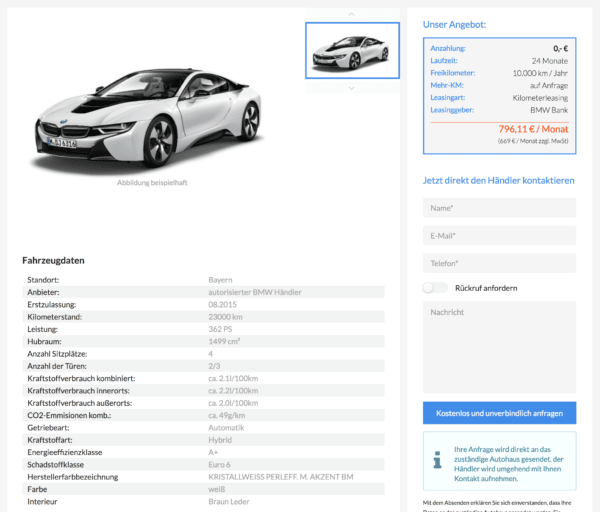Click the (669 € / Monat zzgl. MwSt) note
The width and height of the screenshot is (600, 512).
(533, 141)
